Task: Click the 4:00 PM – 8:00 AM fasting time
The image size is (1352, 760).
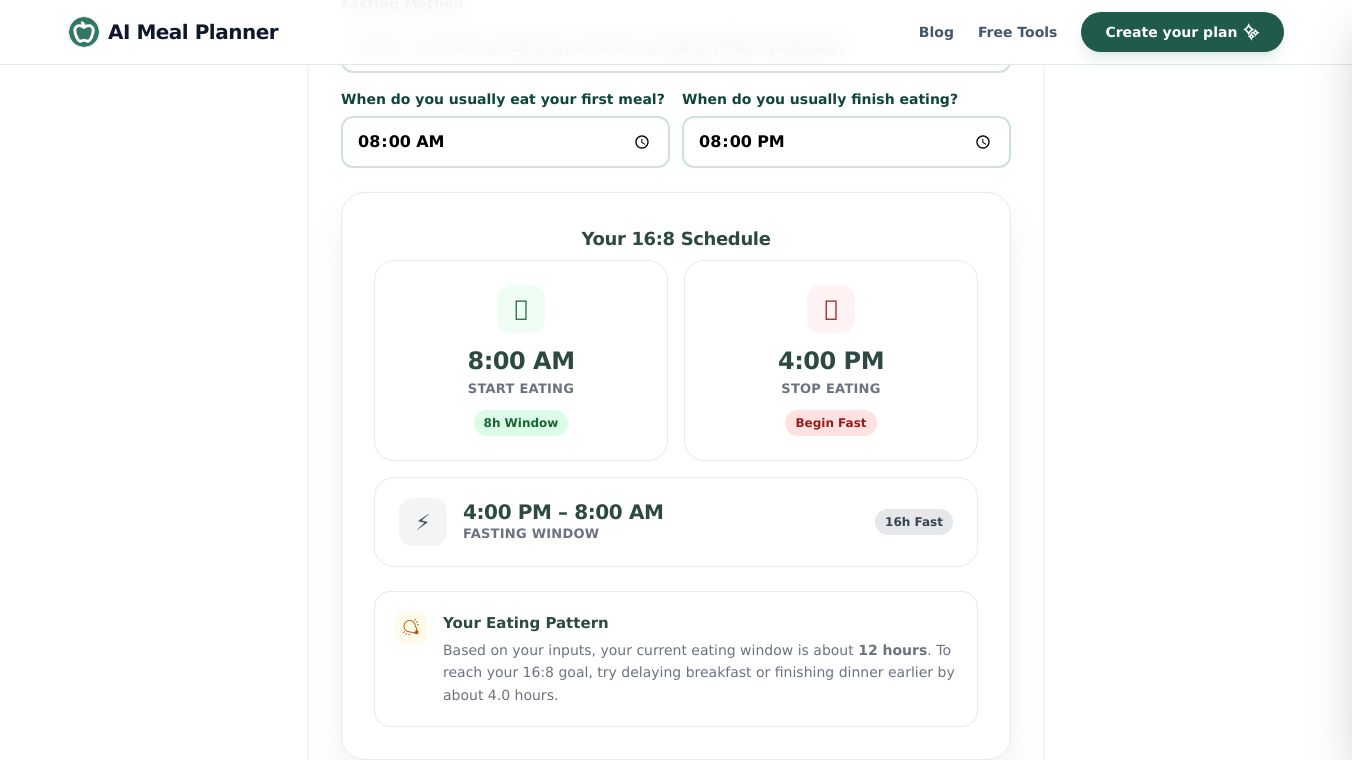Action: (563, 512)
